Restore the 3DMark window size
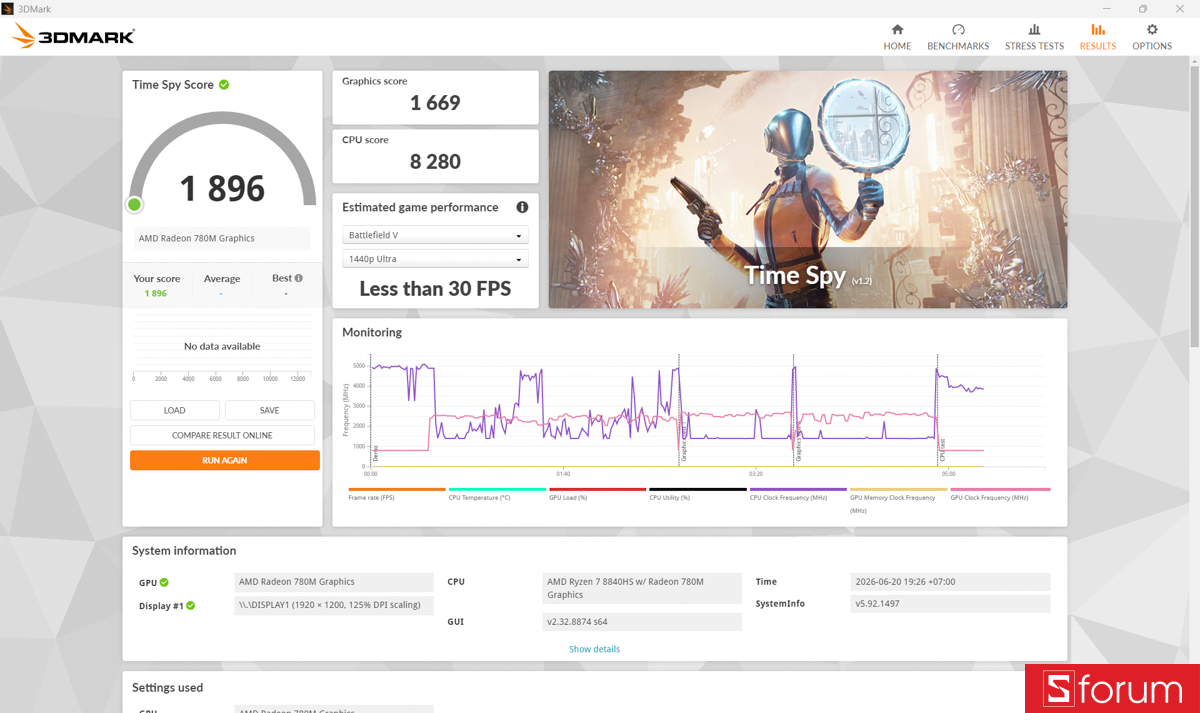Viewport: 1200px width, 713px height. coord(1143,8)
